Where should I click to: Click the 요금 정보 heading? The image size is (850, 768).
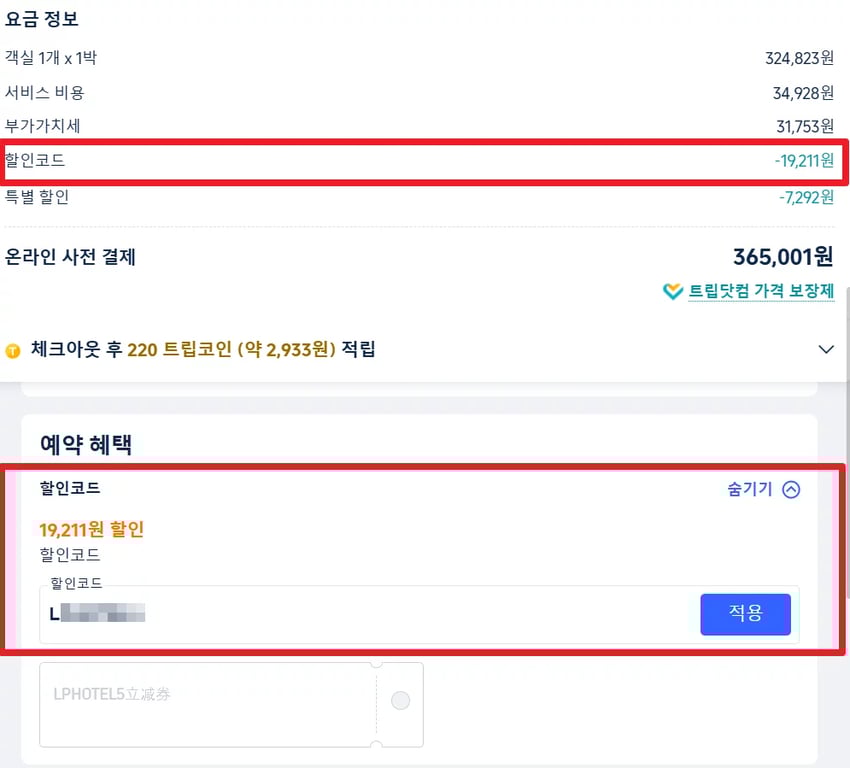click(x=42, y=19)
